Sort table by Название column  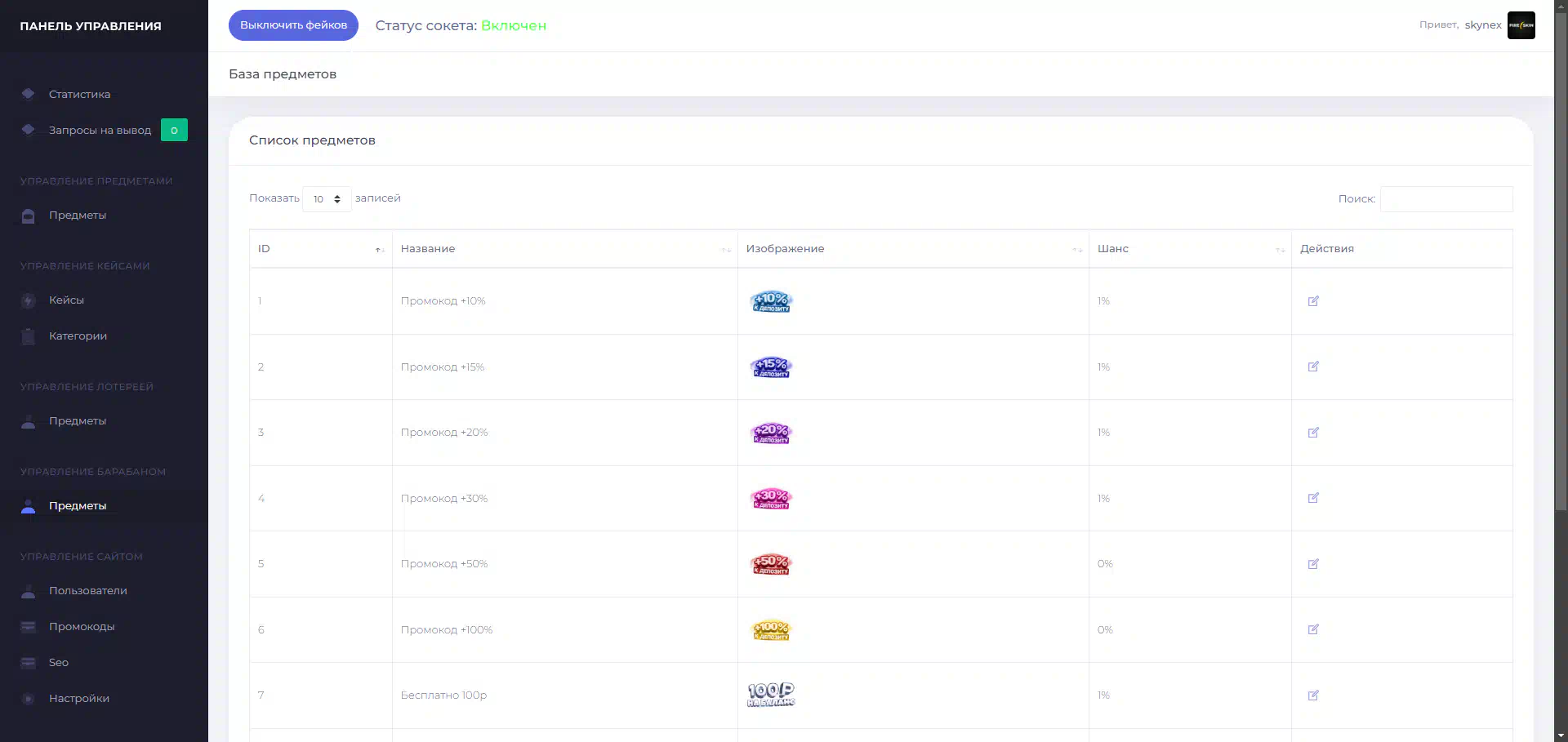coord(564,249)
